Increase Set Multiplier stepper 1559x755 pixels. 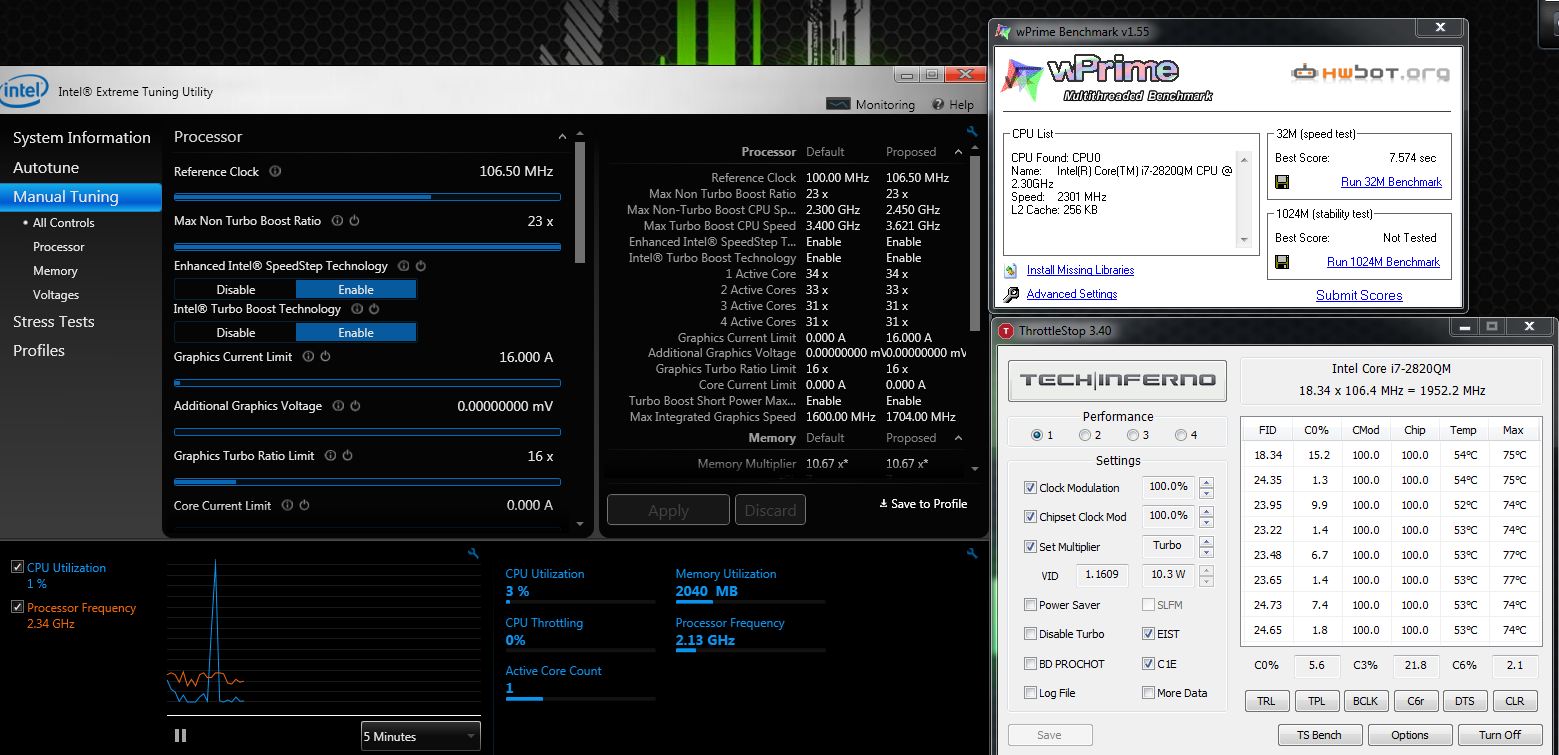coord(1207,542)
